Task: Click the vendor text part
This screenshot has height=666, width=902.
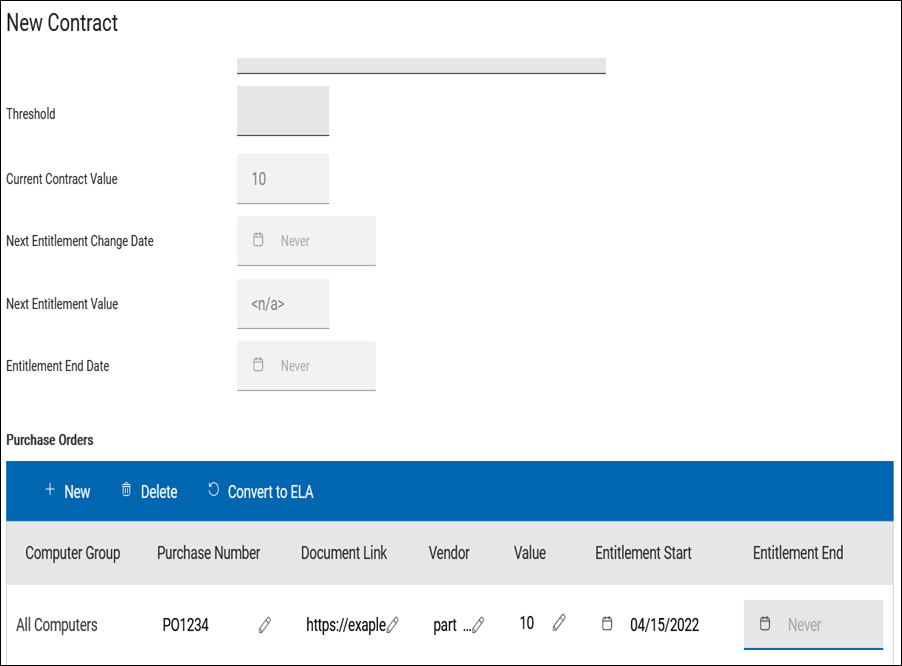Action: pyautogui.click(x=445, y=625)
